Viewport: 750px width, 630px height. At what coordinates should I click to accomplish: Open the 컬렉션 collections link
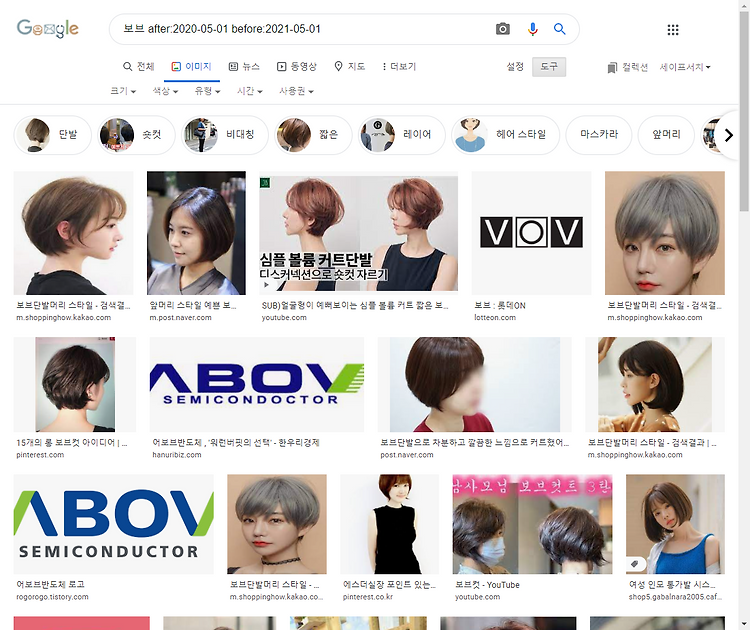[x=628, y=67]
